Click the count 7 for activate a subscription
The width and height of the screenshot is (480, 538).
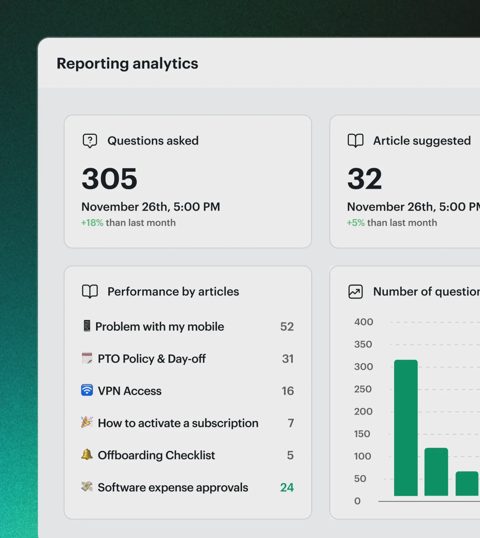click(291, 423)
